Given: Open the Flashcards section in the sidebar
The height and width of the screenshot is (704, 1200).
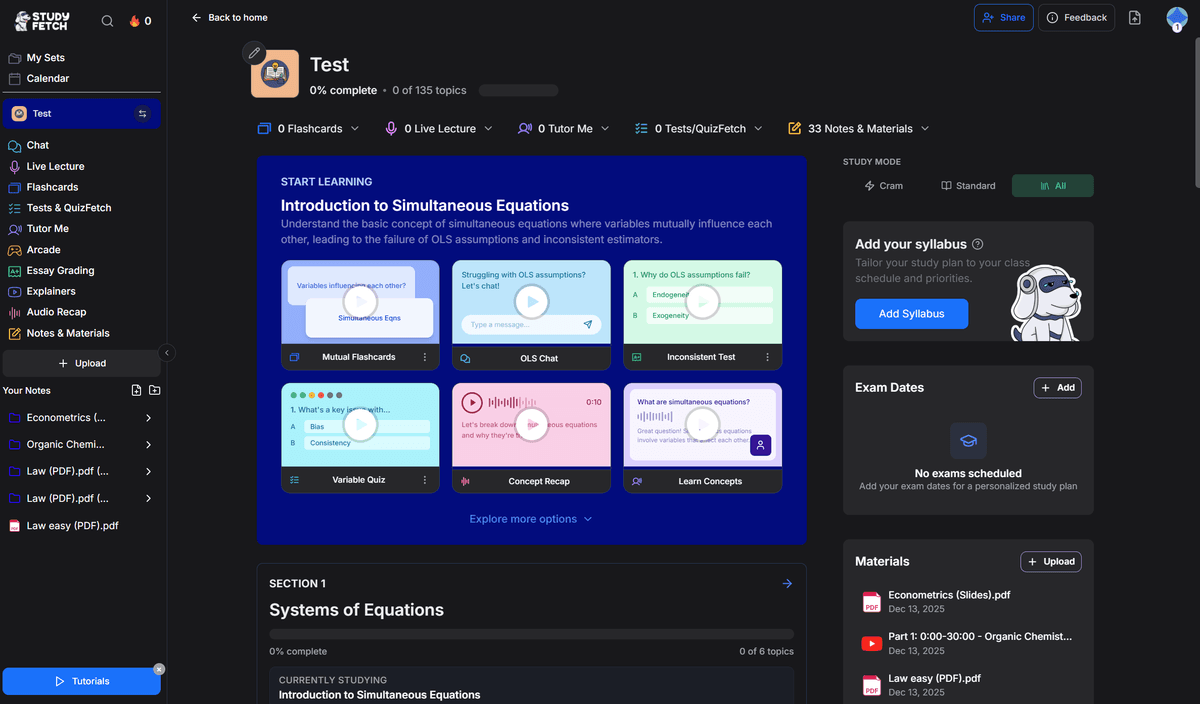Looking at the screenshot, I should (x=50, y=186).
